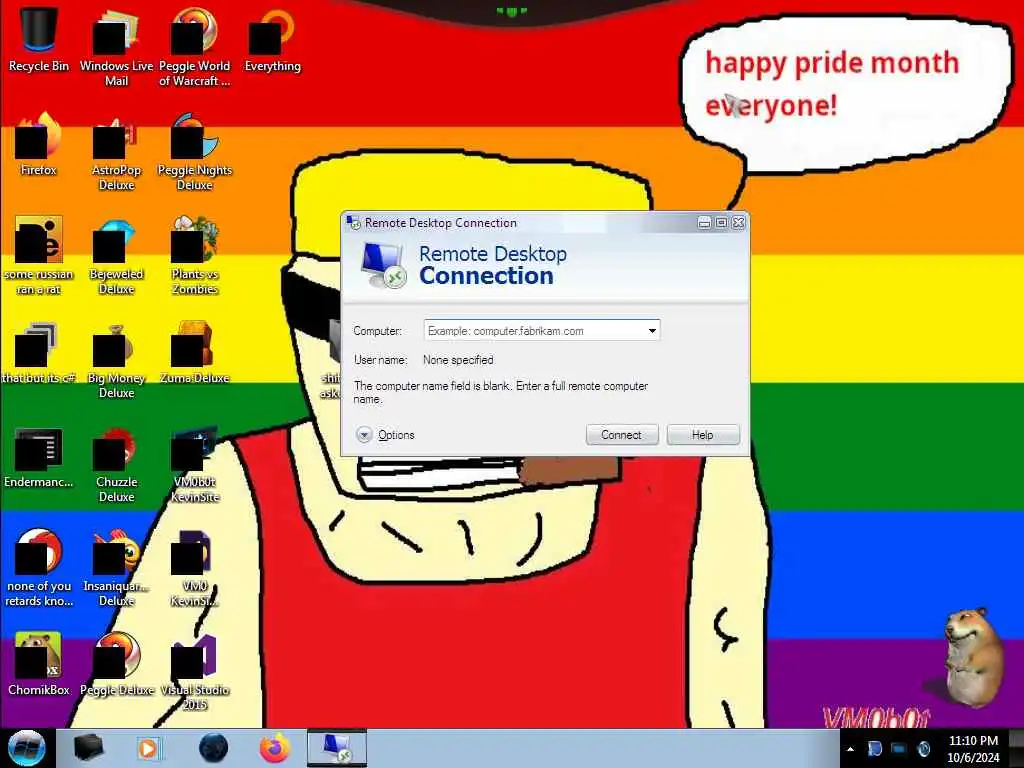Expand Options in Remote Desktop Connection
Viewport: 1024px width, 768px height.
click(x=385, y=435)
